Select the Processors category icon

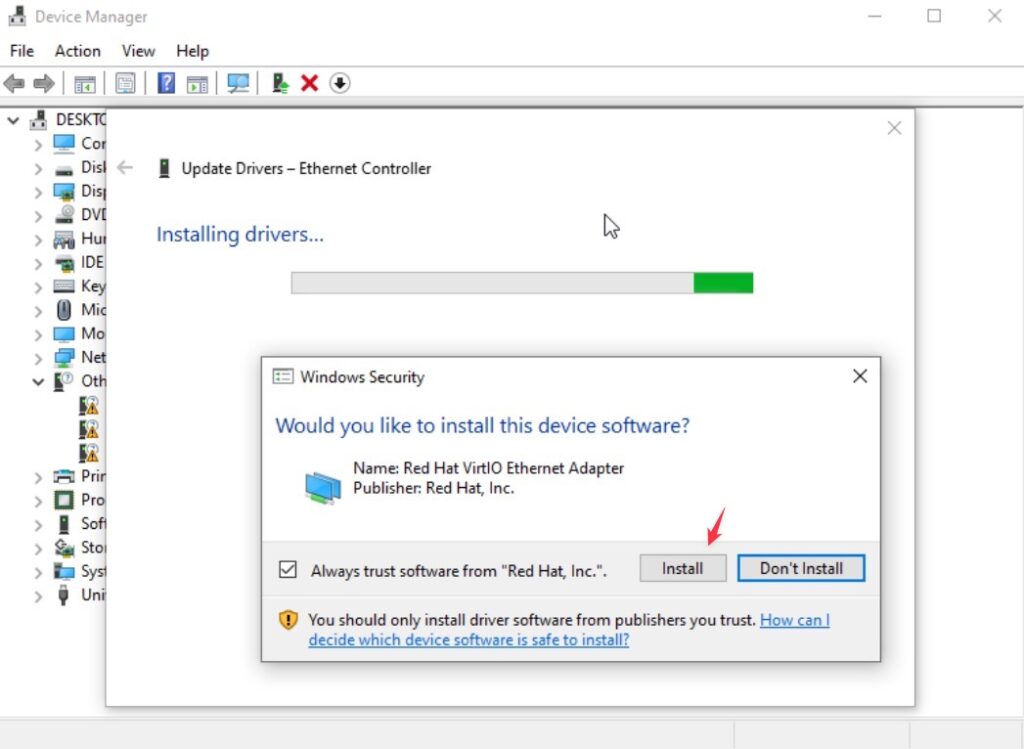pyautogui.click(x=64, y=500)
